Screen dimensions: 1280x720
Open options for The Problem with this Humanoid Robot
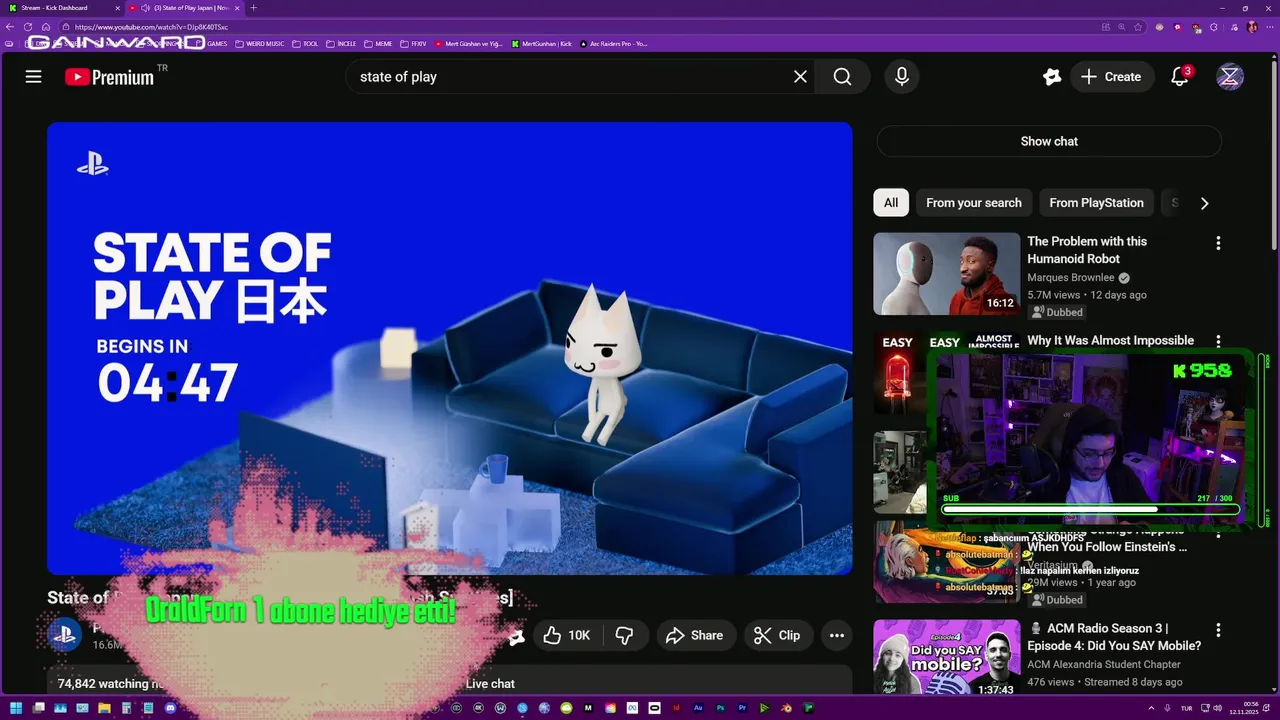point(1218,243)
